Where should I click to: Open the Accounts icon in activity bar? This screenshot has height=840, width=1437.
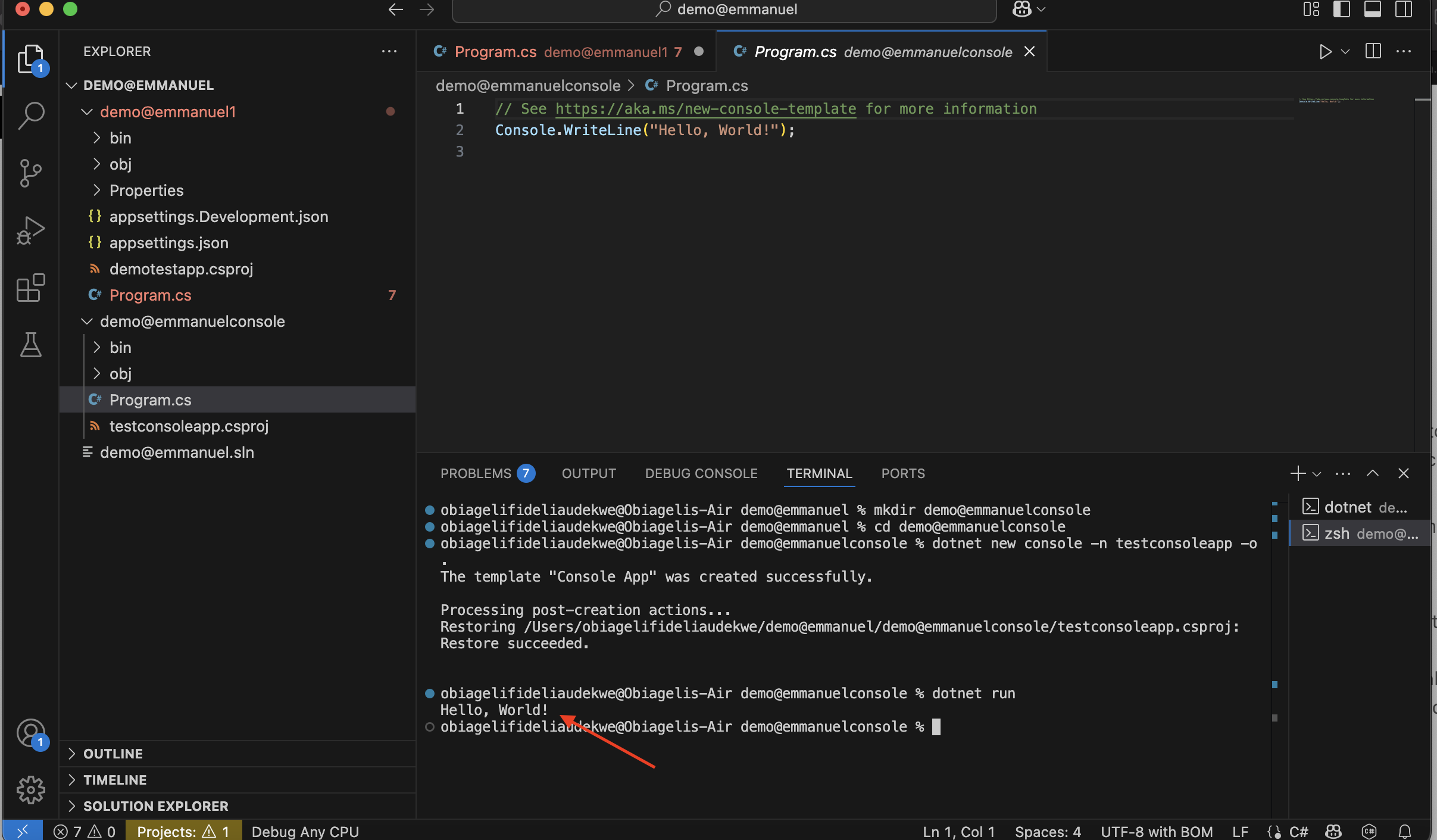[31, 733]
